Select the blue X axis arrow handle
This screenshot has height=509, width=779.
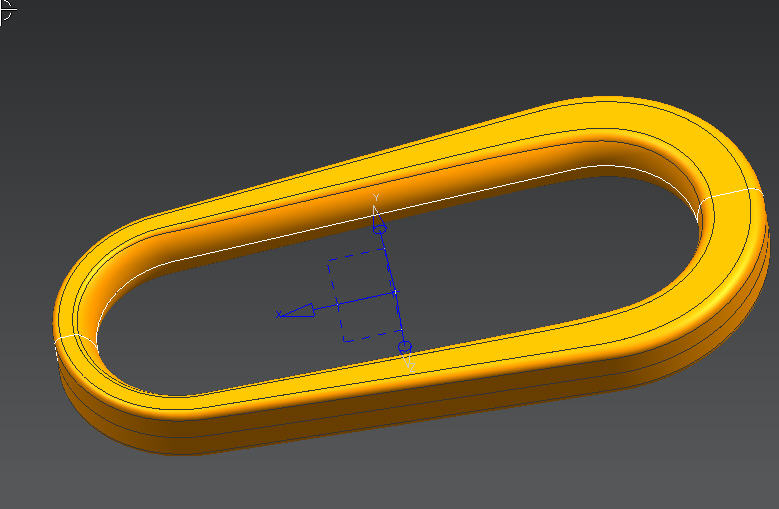[298, 311]
